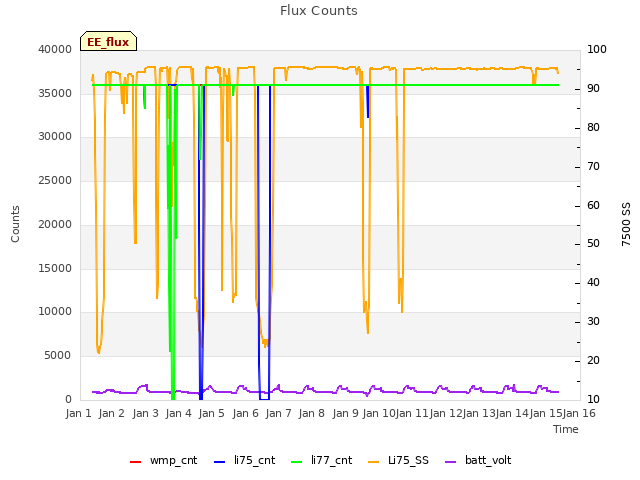The image size is (640, 480).
Task: Toggle the li77_cnt legend entry
Action: 322,460
